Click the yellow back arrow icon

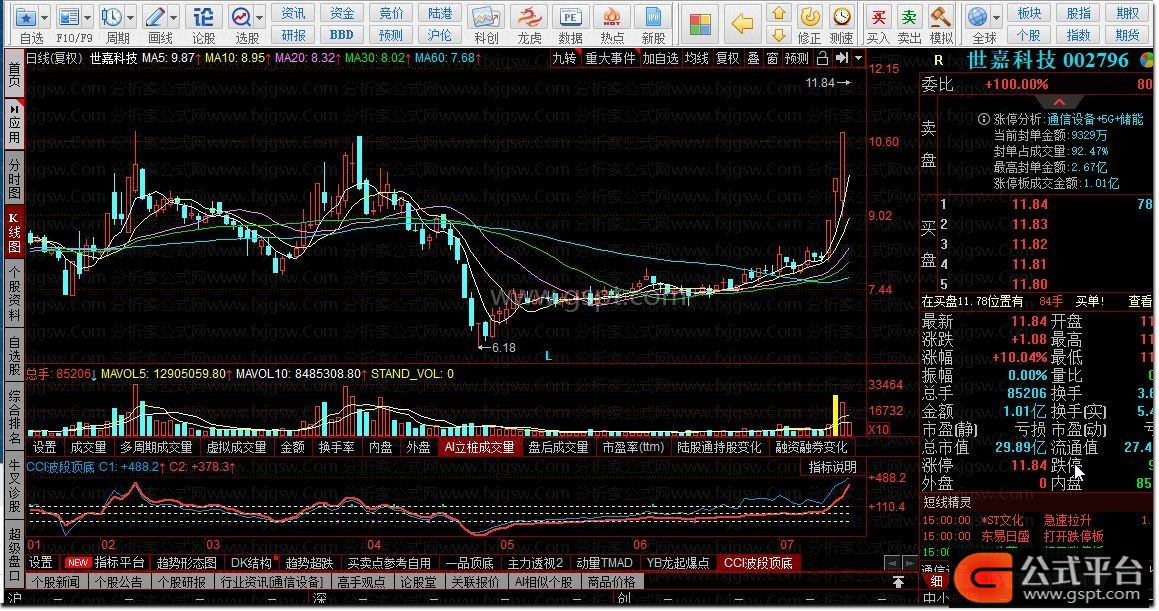coord(741,24)
